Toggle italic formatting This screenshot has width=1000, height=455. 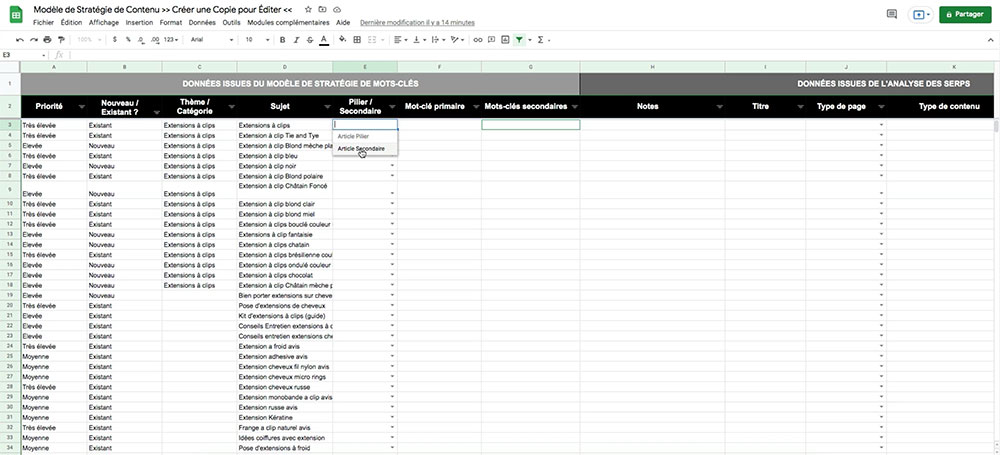coord(297,40)
